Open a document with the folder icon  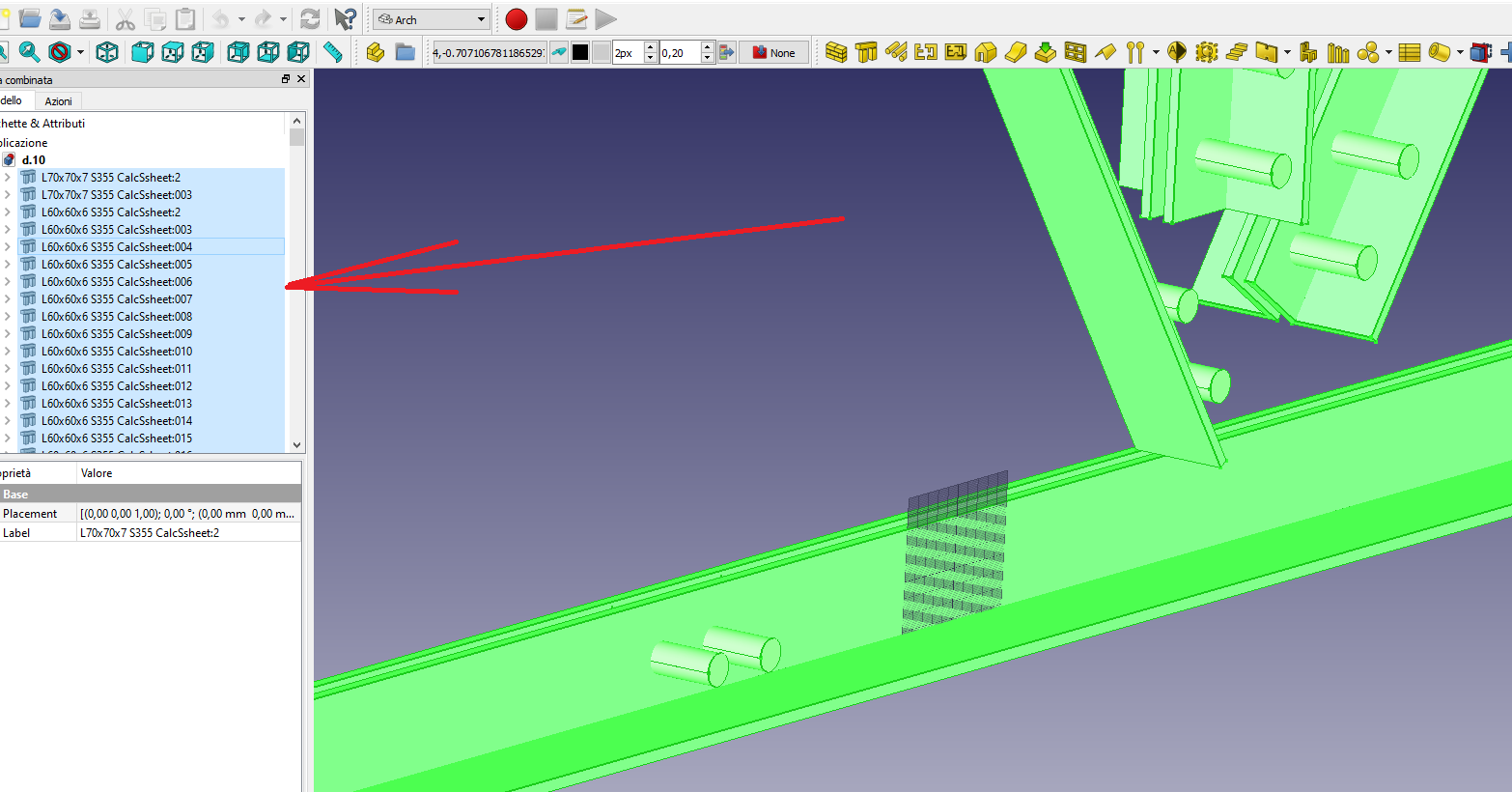30,18
